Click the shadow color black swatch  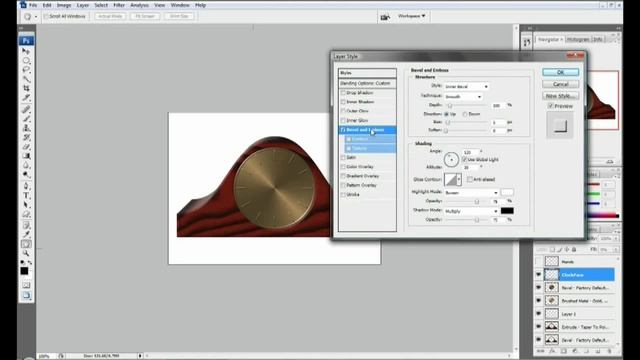tap(507, 211)
